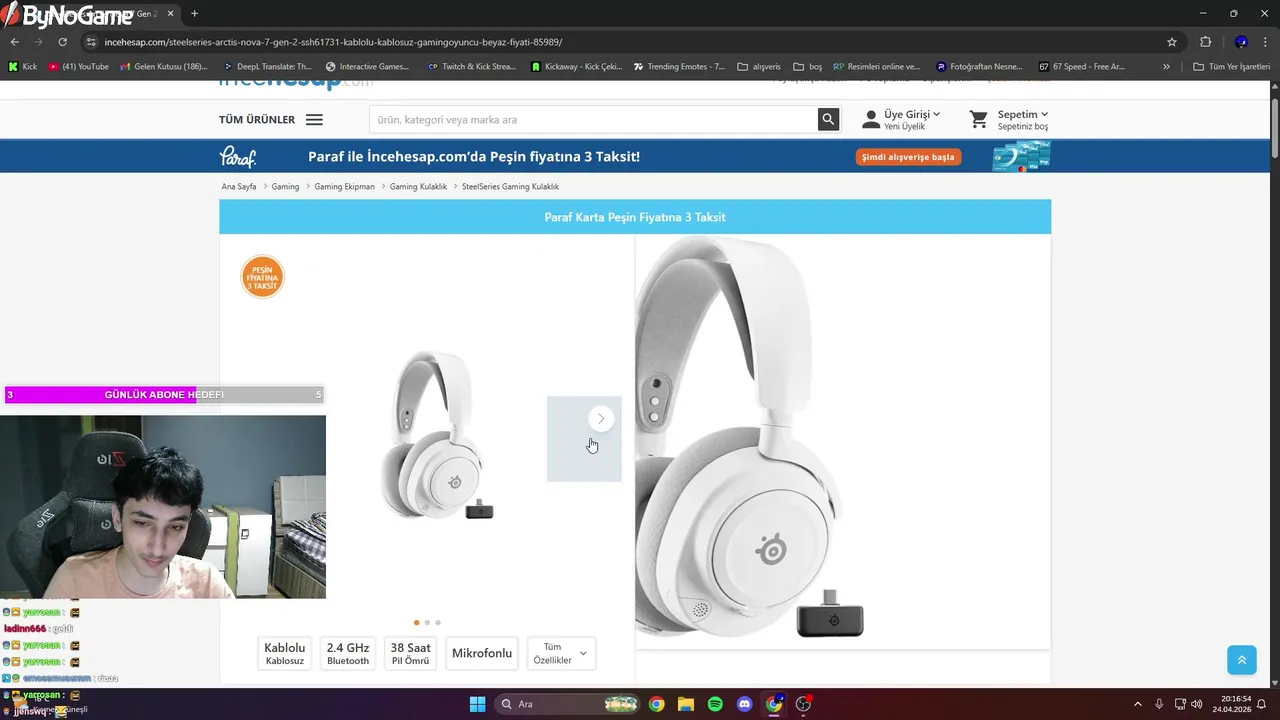Open the 67 Speed bookmark
This screenshot has height=720, width=1280.
coord(1082,67)
